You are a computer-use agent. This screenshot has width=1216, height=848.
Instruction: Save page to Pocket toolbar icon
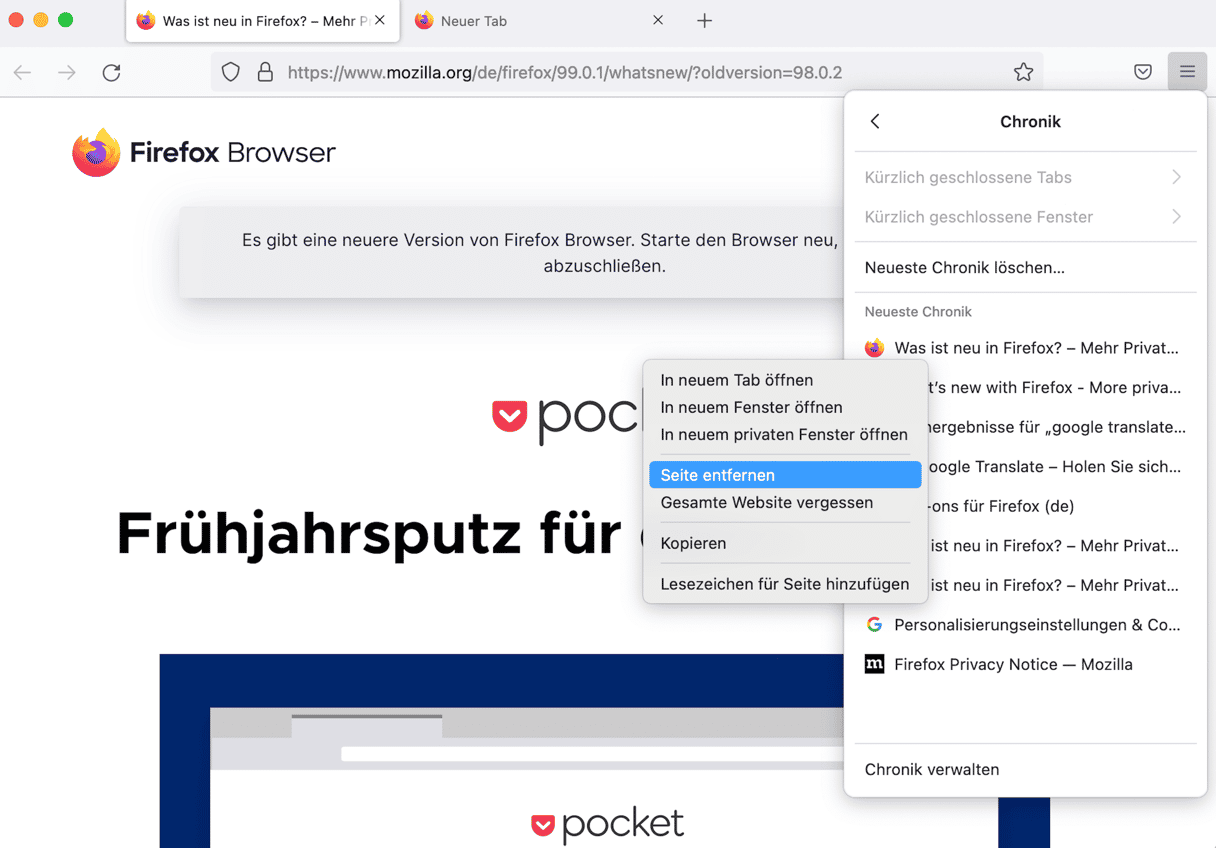1143,72
